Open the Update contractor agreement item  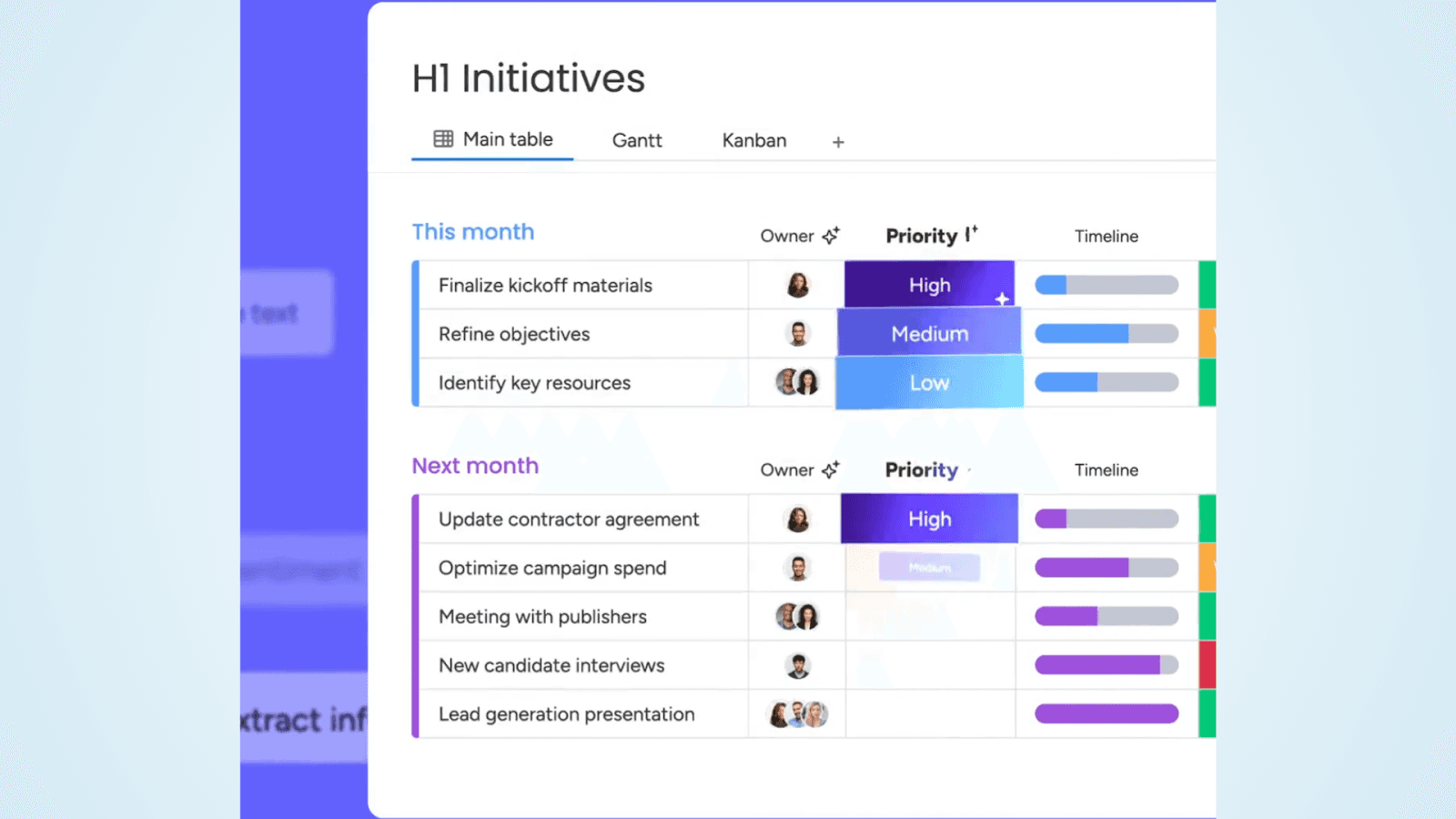point(569,520)
